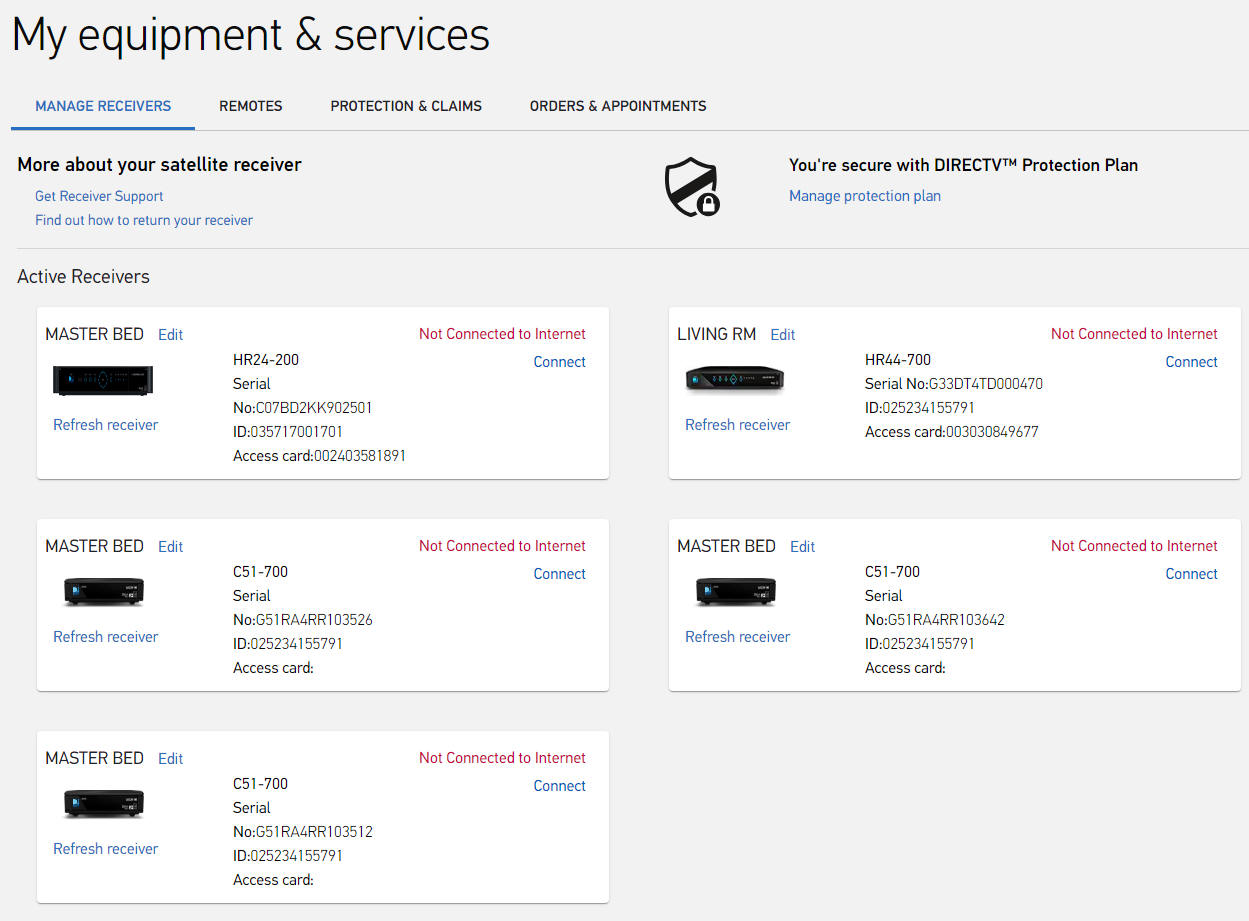Click receiver image for serial G51RA4RR103526

103,591
